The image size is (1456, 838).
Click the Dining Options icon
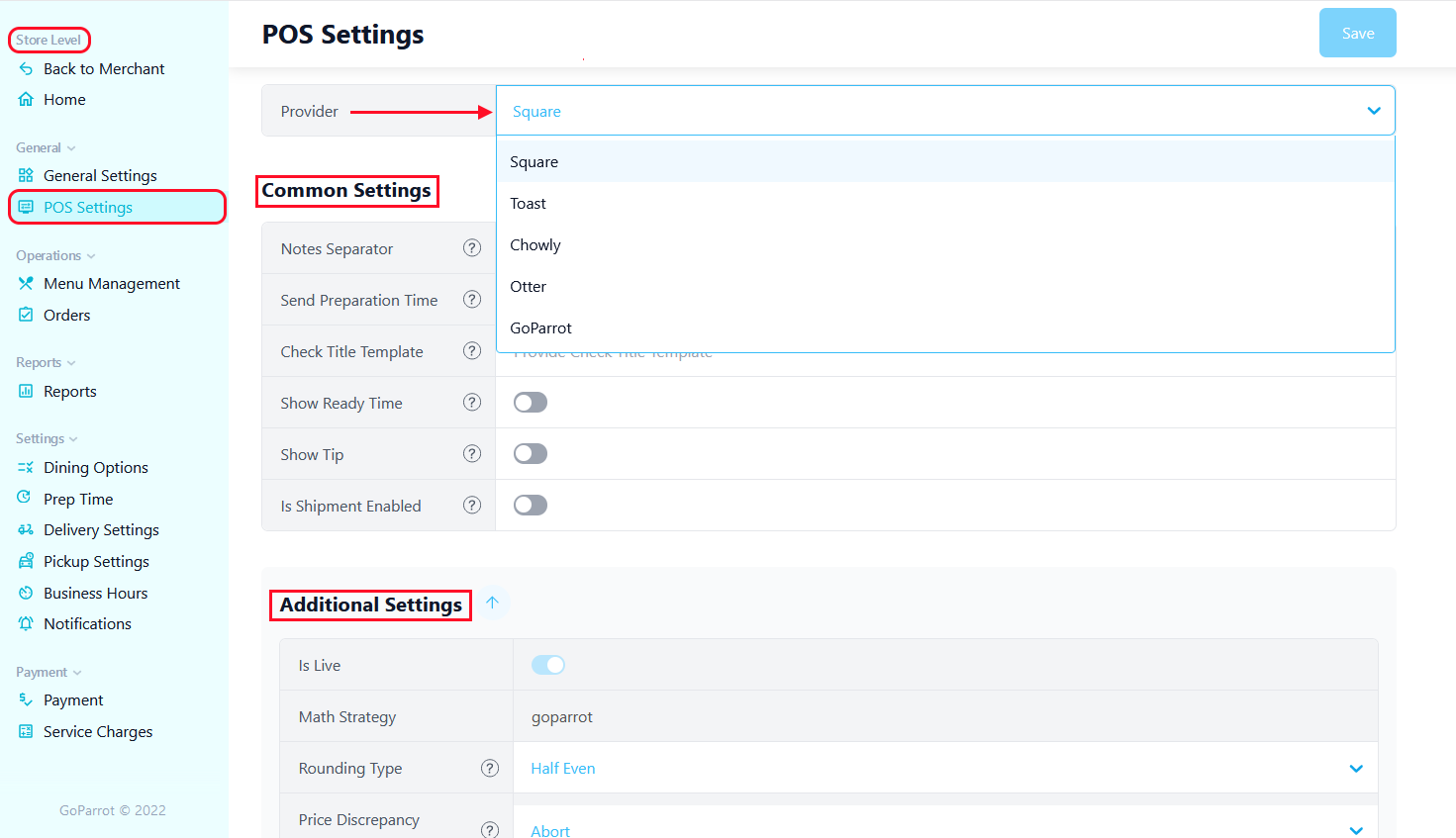[x=26, y=467]
